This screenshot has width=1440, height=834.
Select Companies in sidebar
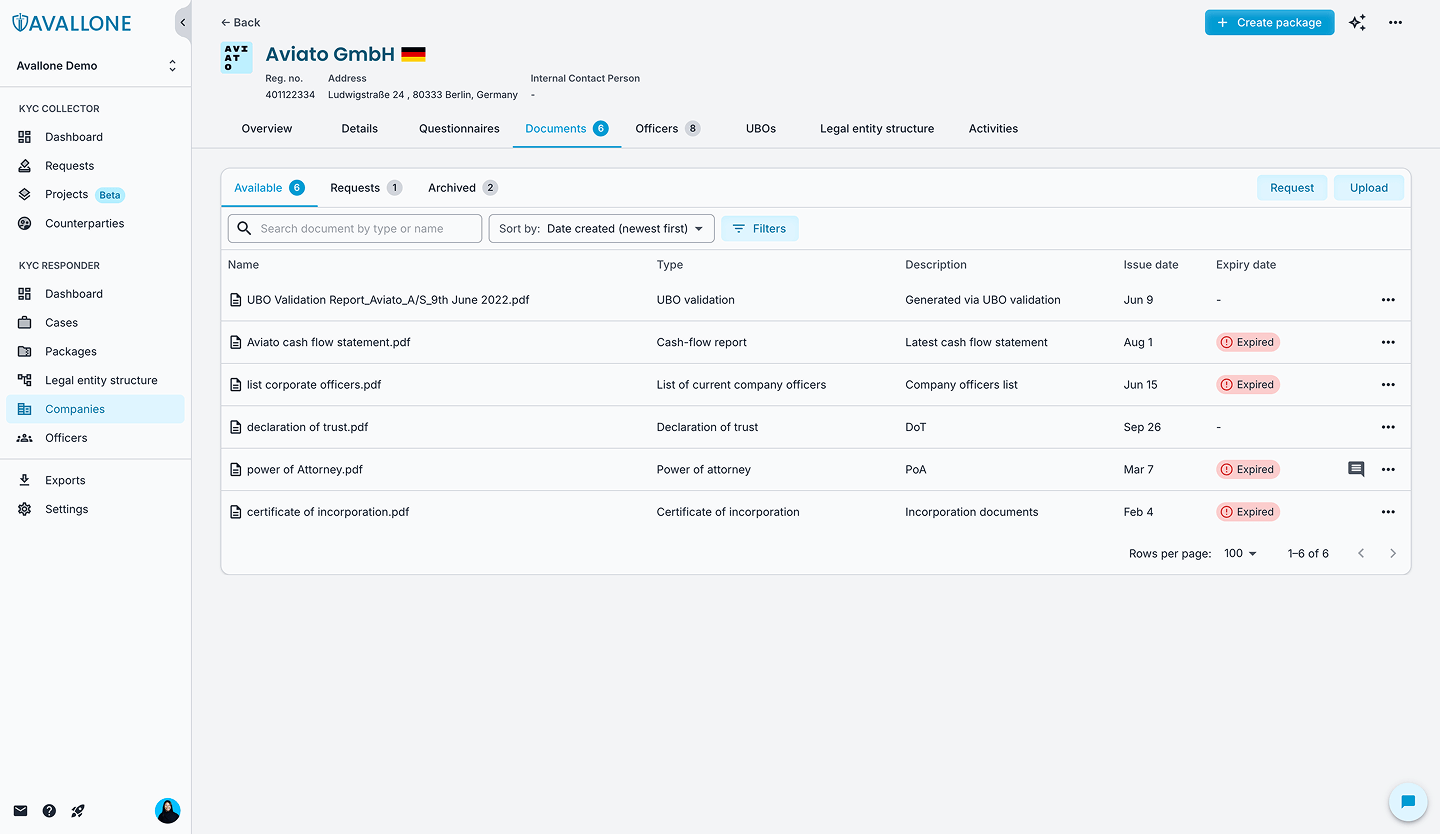point(95,409)
